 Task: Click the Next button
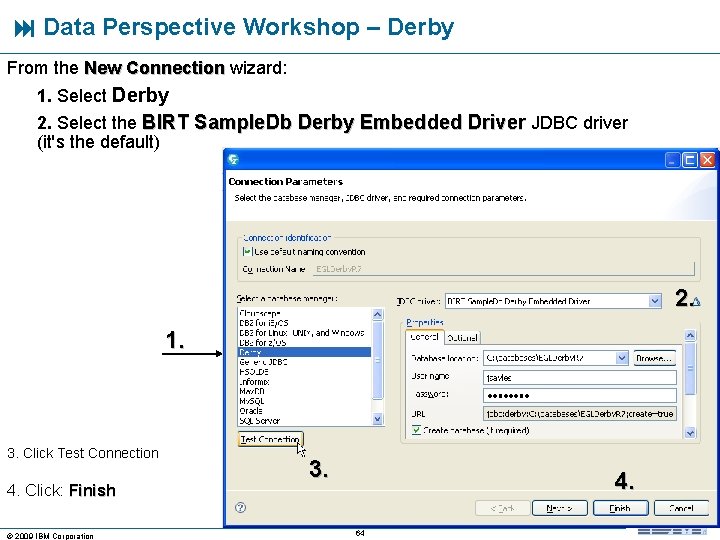tap(559, 508)
